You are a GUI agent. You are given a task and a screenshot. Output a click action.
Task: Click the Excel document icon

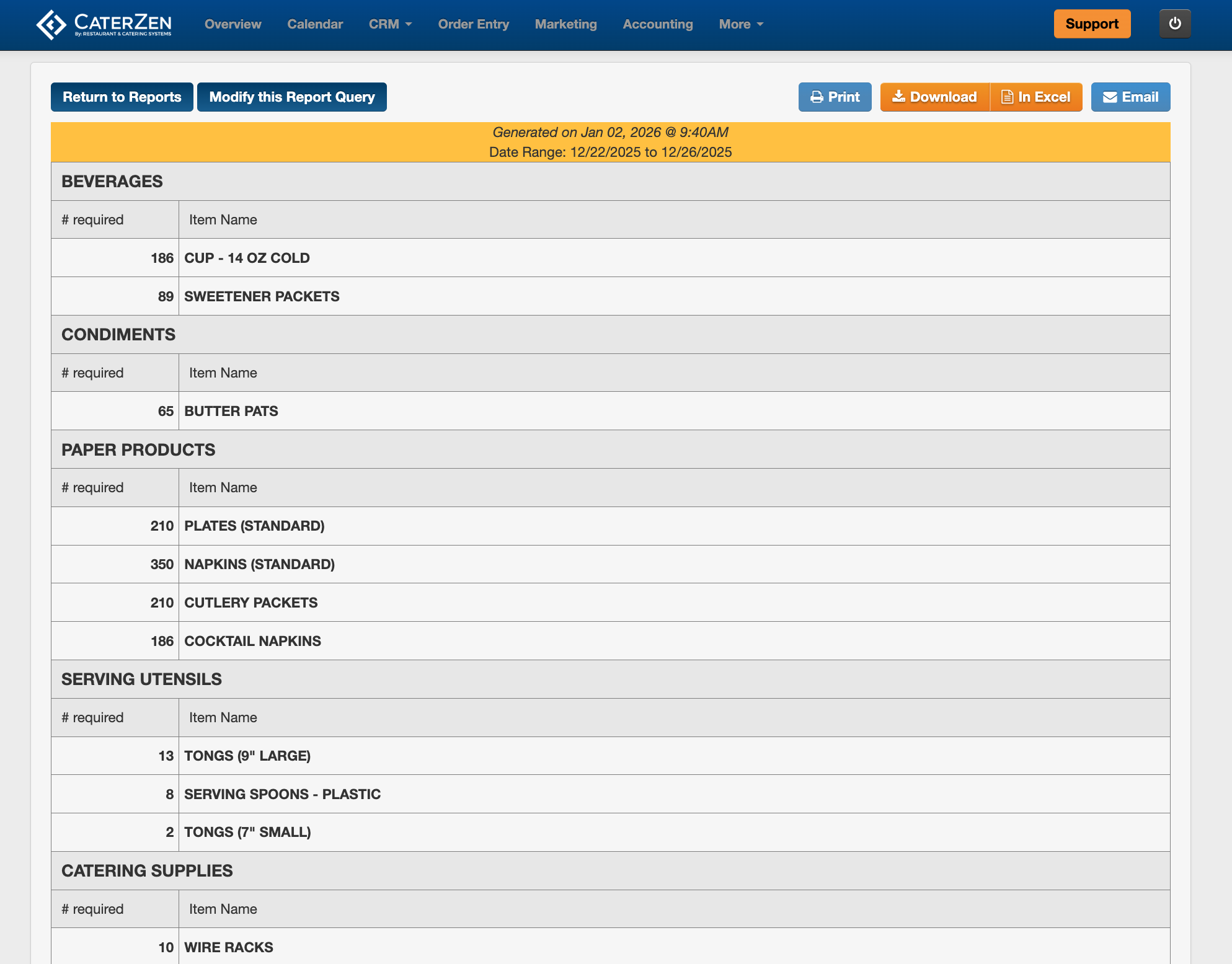[1007, 97]
